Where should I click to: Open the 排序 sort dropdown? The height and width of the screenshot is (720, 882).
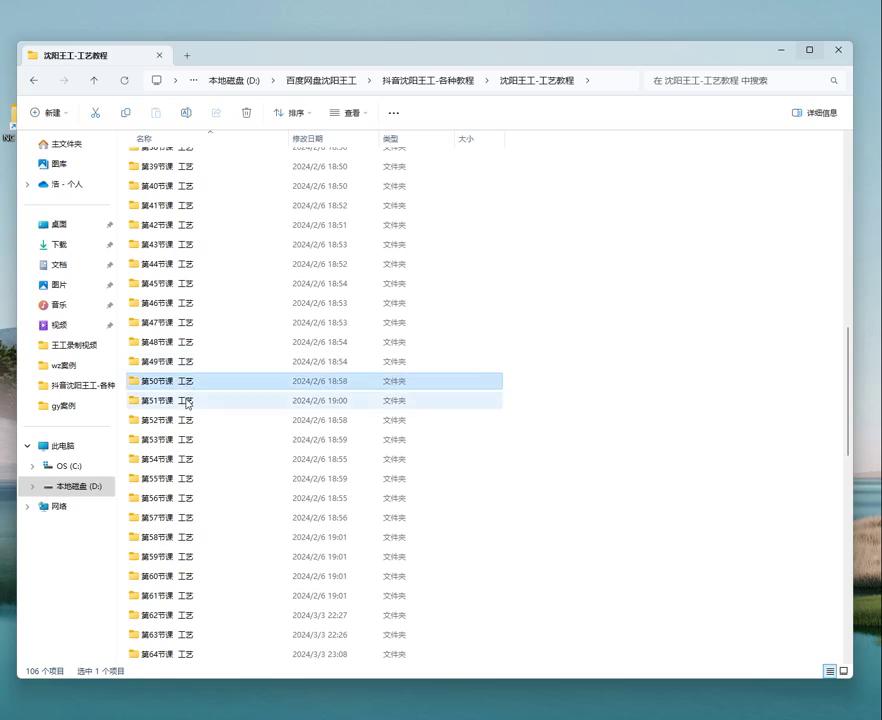[x=292, y=113]
